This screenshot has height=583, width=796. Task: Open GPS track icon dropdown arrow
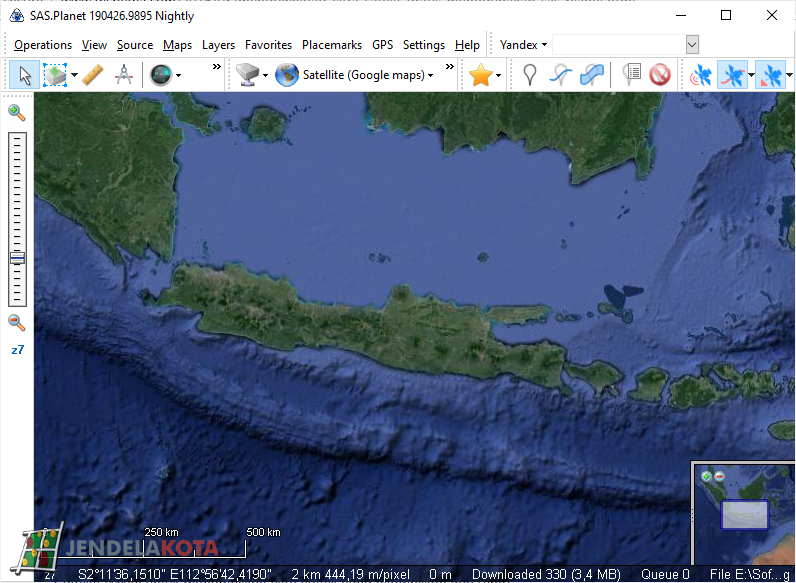coord(751,75)
